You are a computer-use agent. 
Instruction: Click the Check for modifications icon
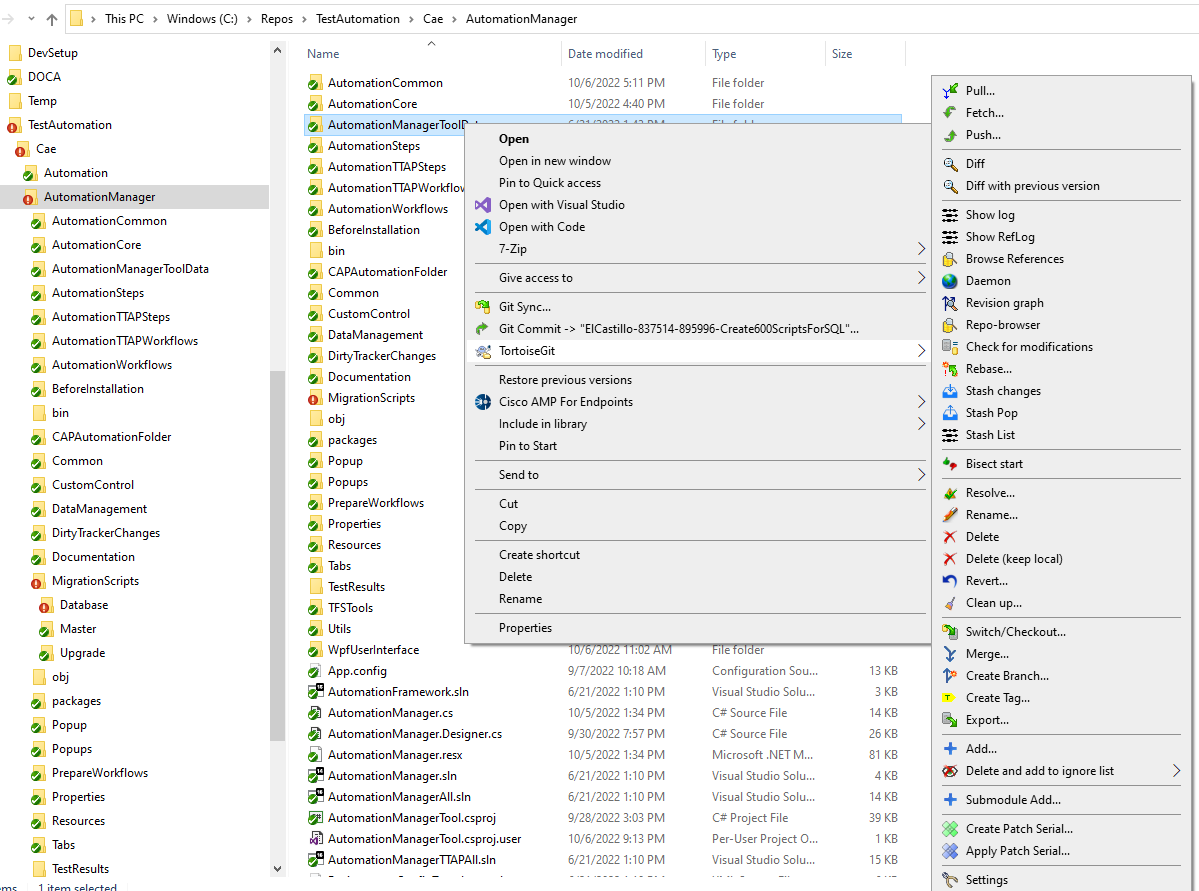click(950, 347)
